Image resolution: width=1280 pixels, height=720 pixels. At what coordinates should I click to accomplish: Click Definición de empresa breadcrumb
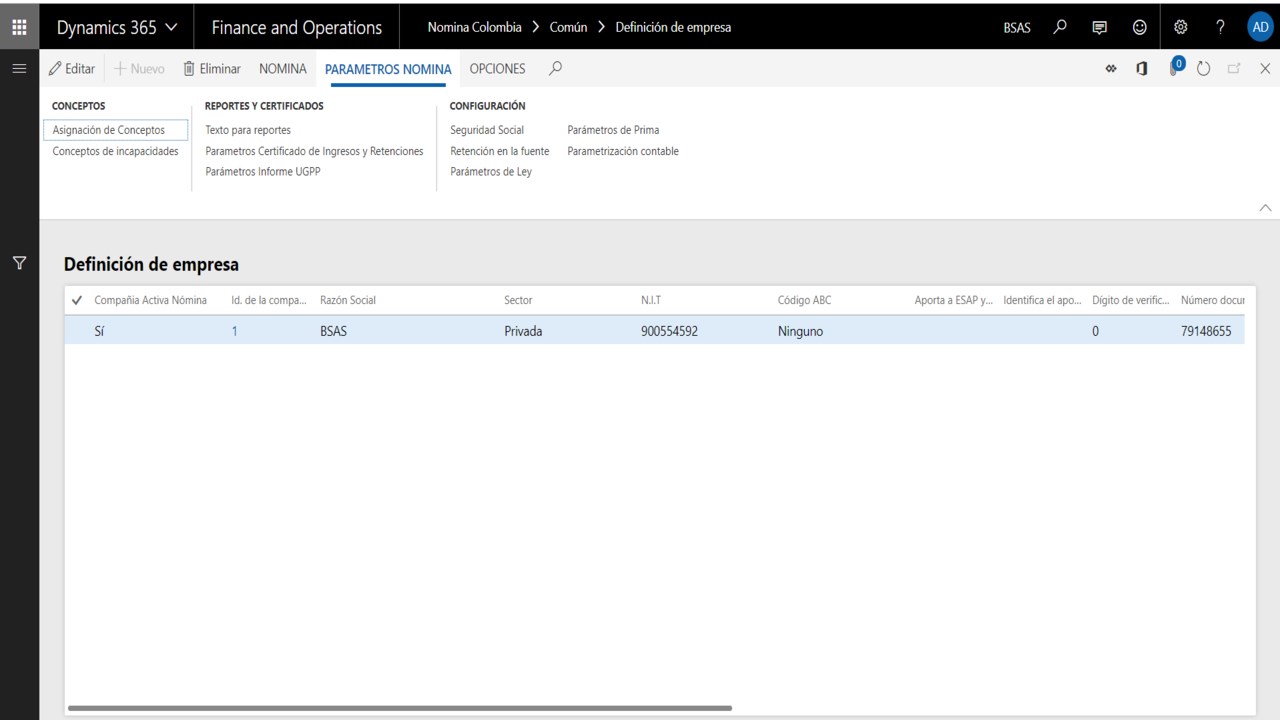tap(673, 27)
